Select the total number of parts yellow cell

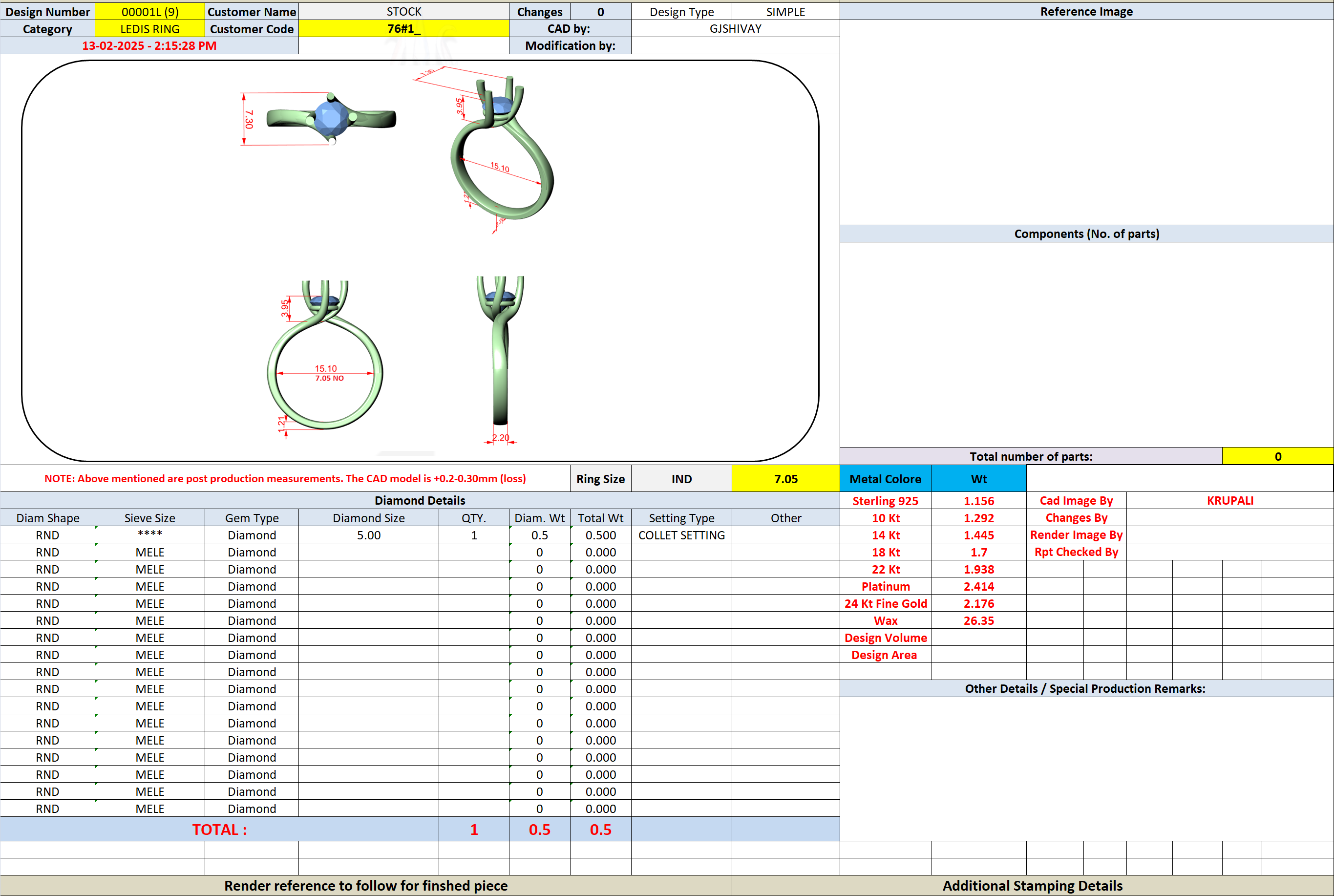click(x=1278, y=456)
